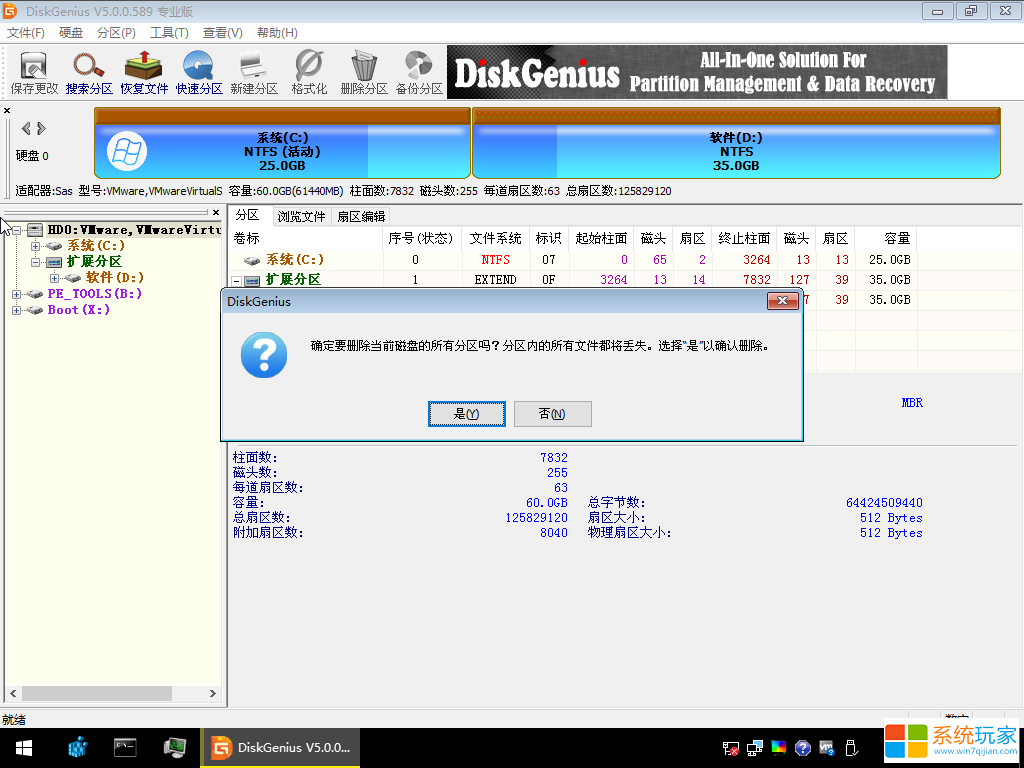This screenshot has width=1024, height=768.
Task: Expand the 系统(C:) tree node
Action: coord(36,246)
